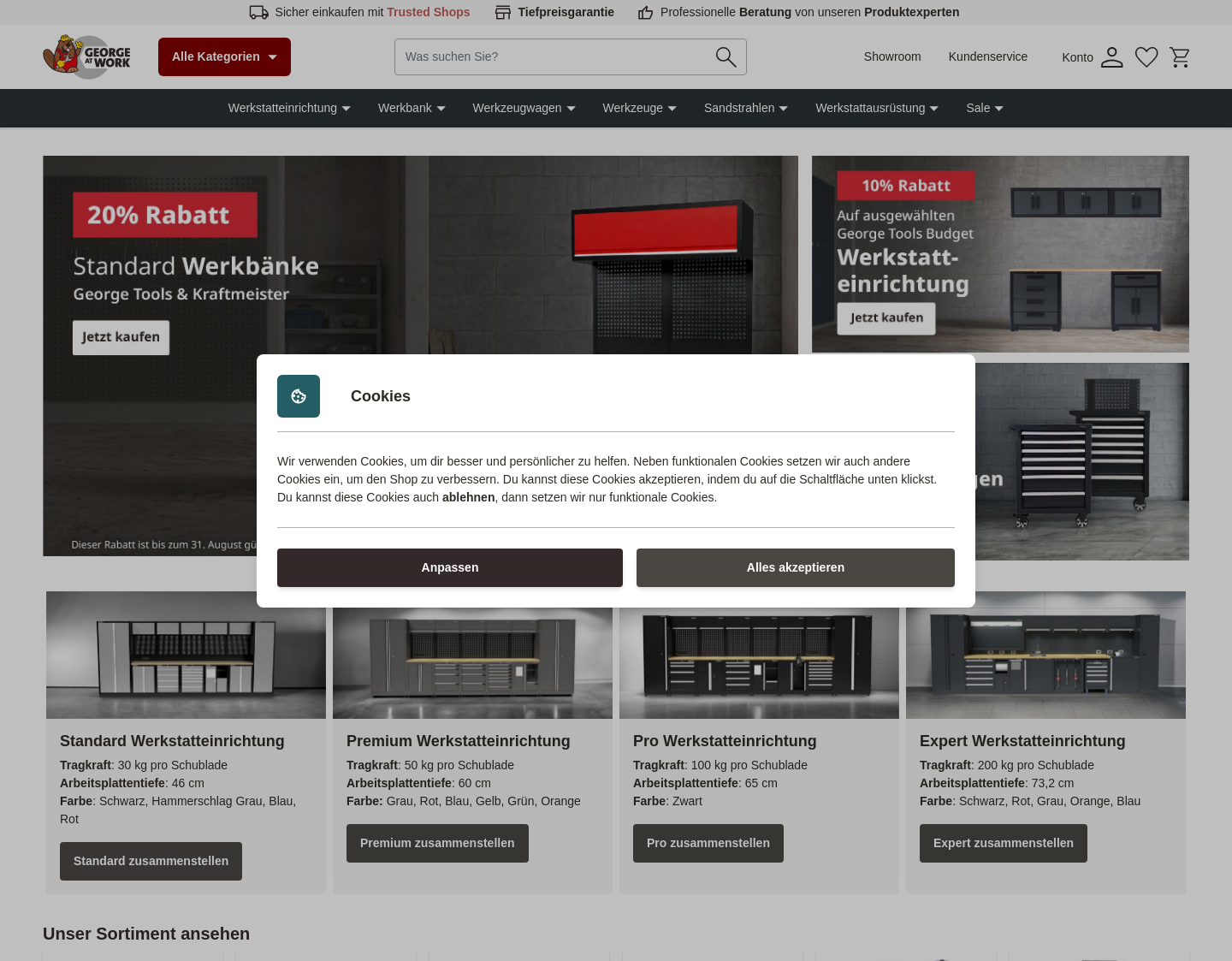Click Premium zusammenstellen button
The width and height of the screenshot is (1232, 961).
click(437, 843)
